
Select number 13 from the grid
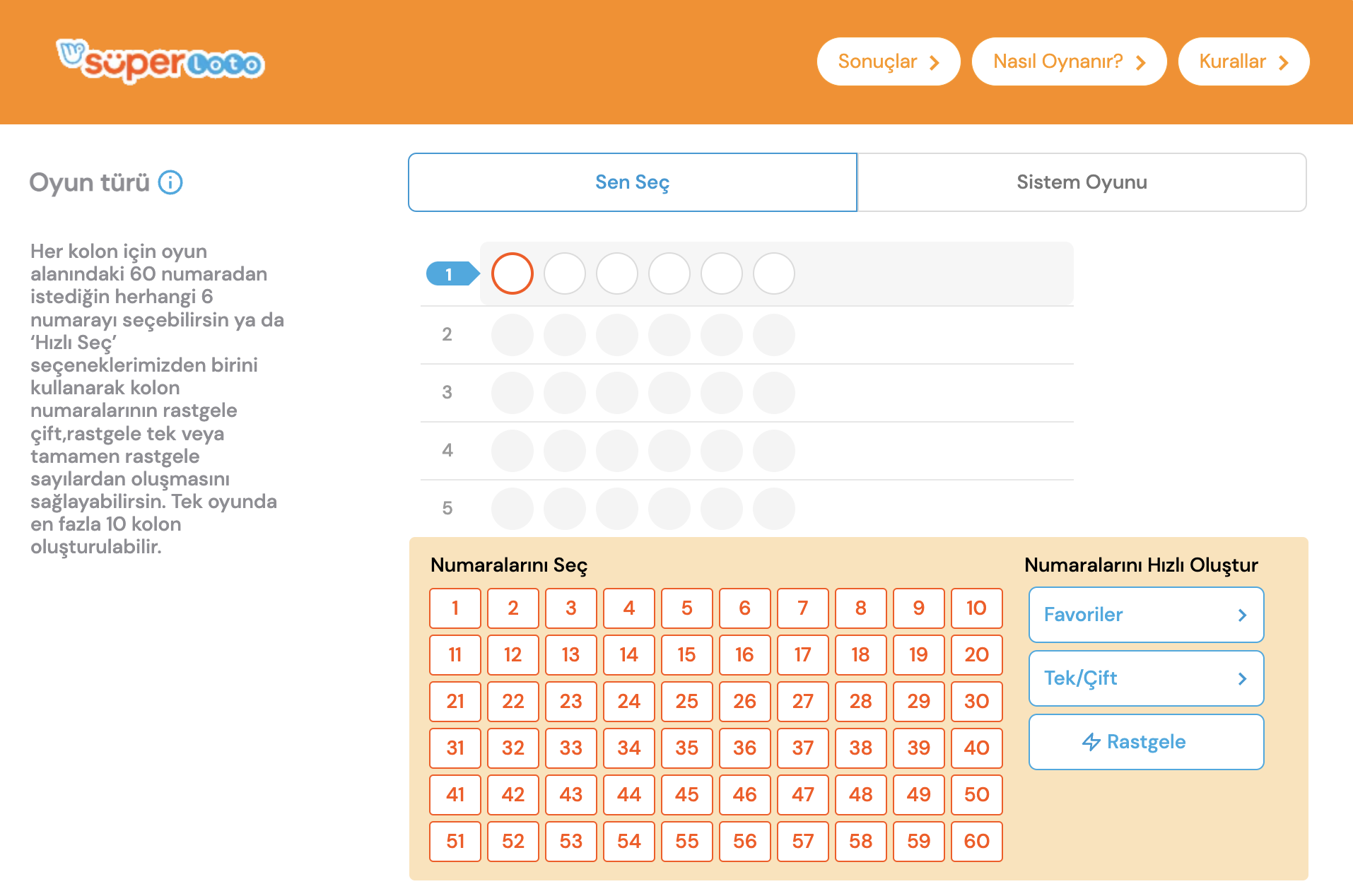point(571,655)
